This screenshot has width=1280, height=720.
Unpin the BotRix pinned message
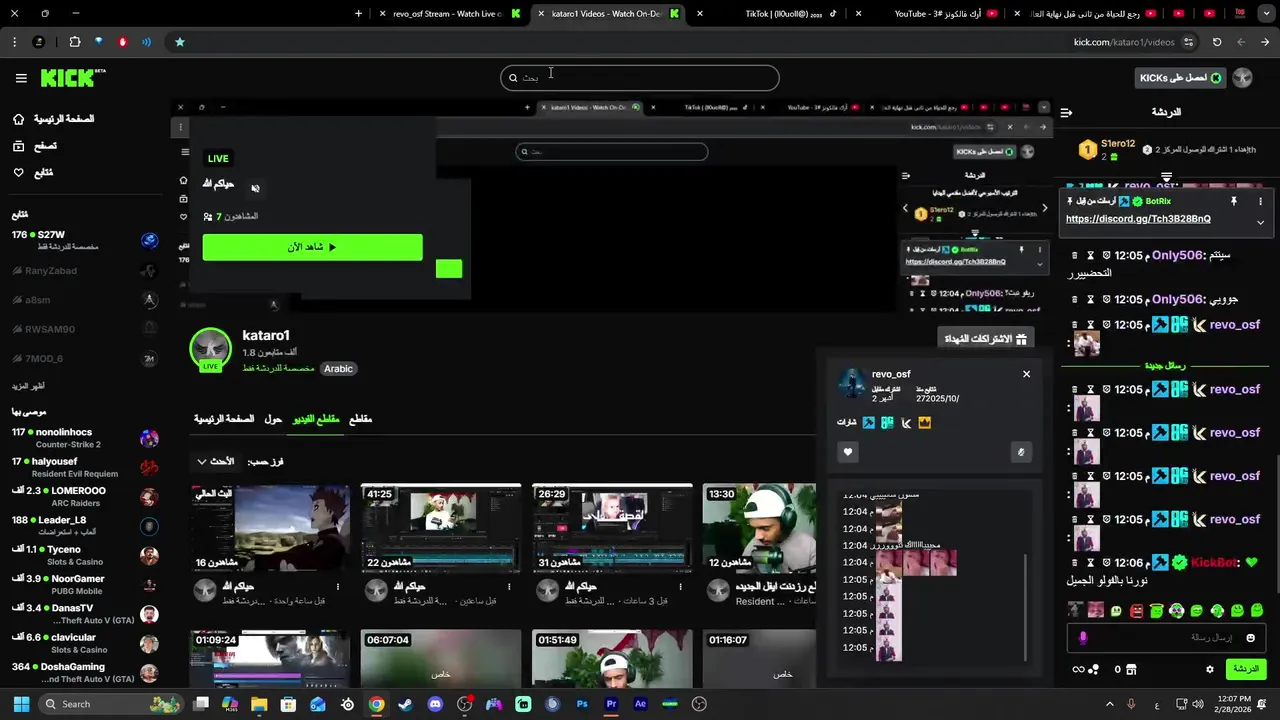click(x=1233, y=201)
